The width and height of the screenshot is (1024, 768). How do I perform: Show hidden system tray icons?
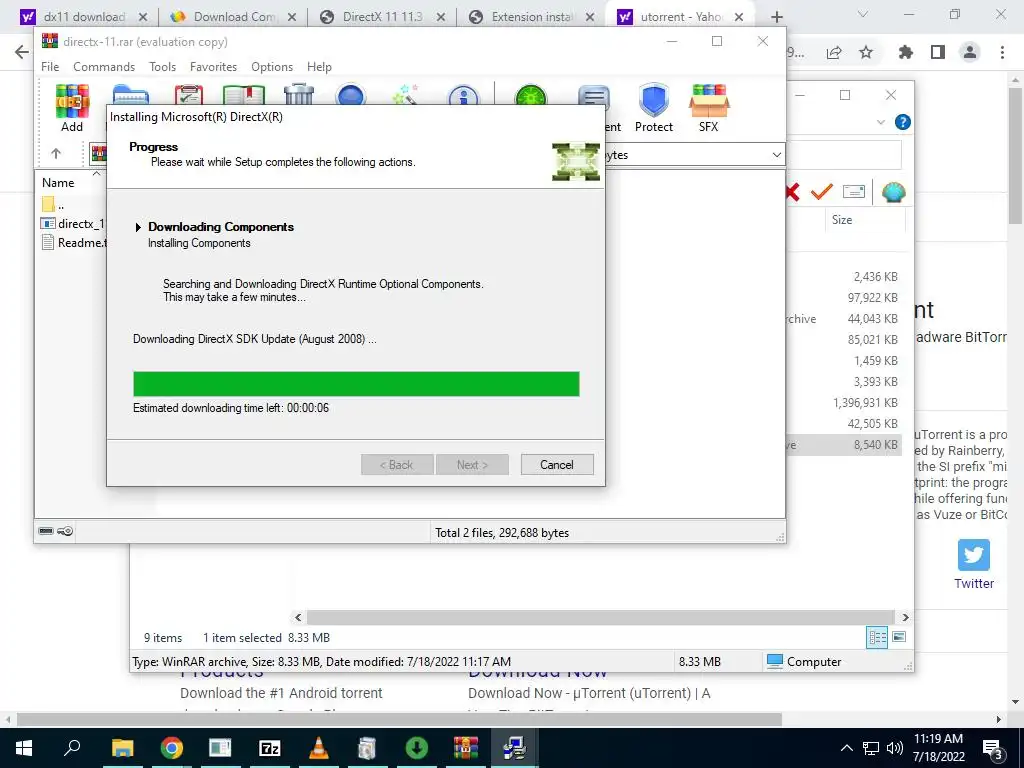pyautogui.click(x=846, y=748)
